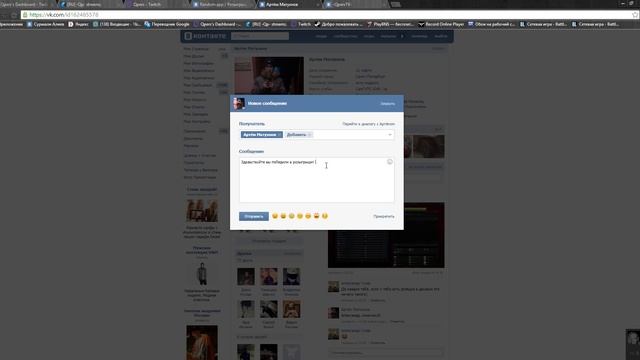Screen dimensions: 640x360
Task: Select the Артём Матушев browser tab
Action: pos(289,4)
